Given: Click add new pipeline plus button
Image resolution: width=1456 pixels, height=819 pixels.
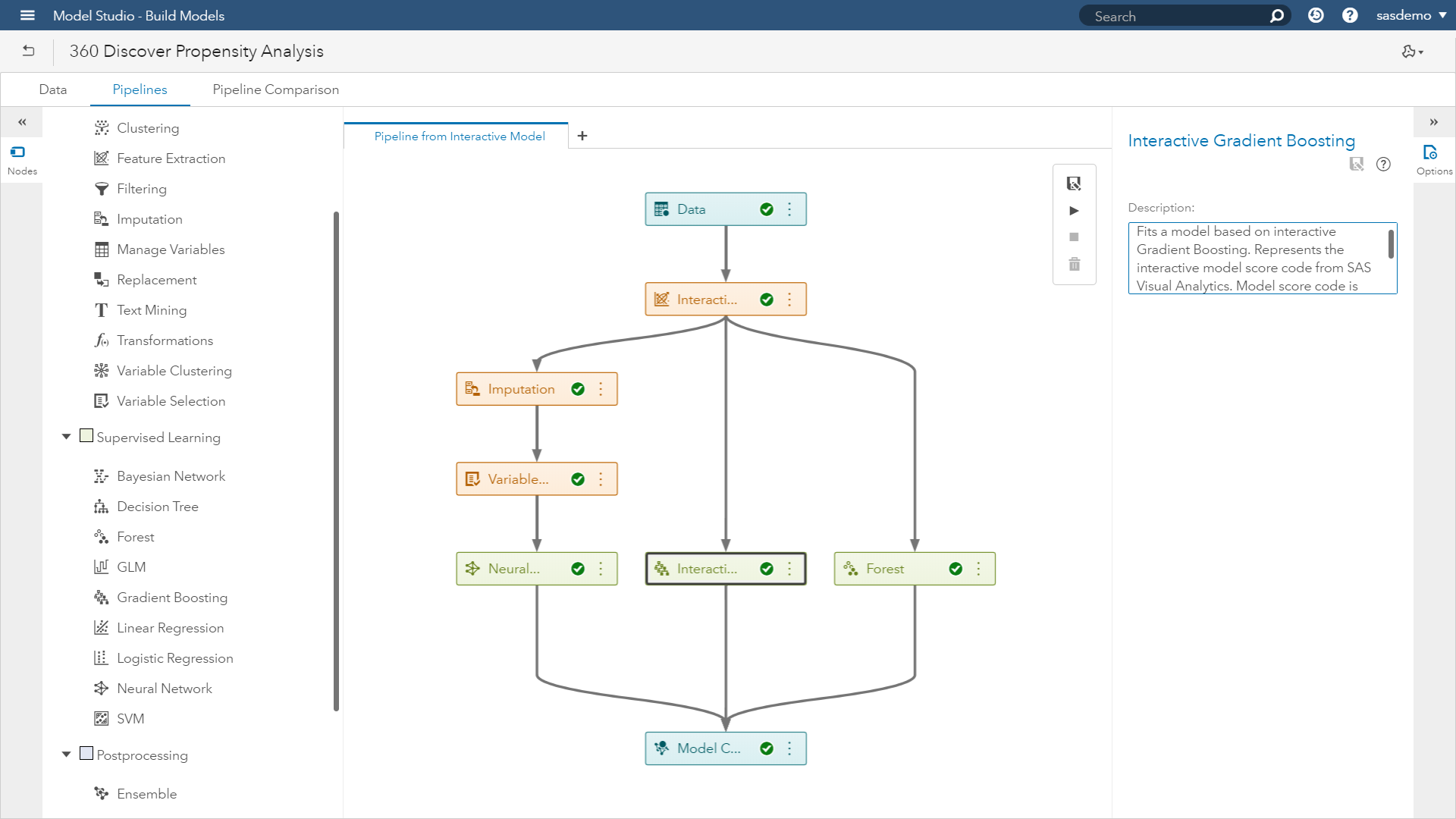Looking at the screenshot, I should pos(582,134).
